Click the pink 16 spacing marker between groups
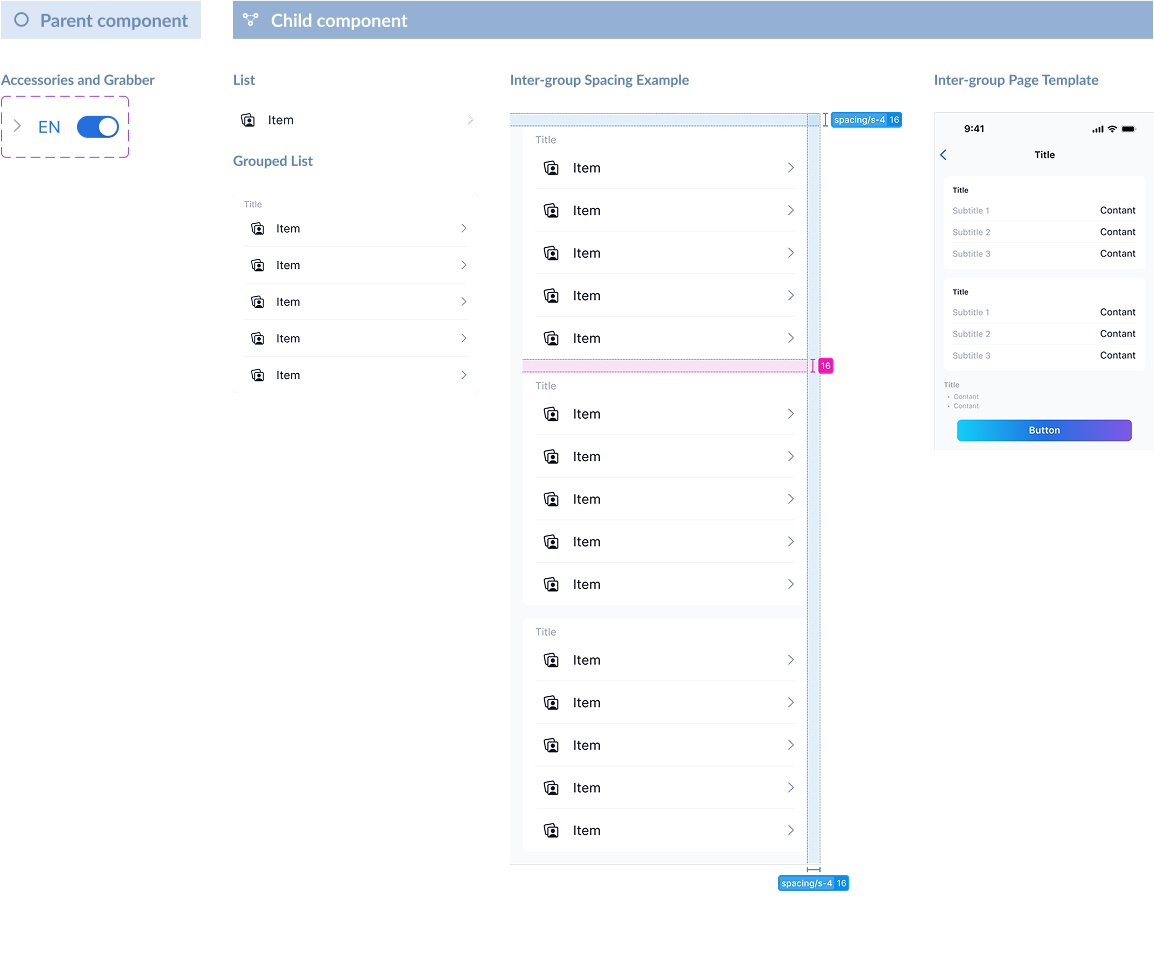Image resolution: width=1154 pixels, height=959 pixels. (x=825, y=366)
